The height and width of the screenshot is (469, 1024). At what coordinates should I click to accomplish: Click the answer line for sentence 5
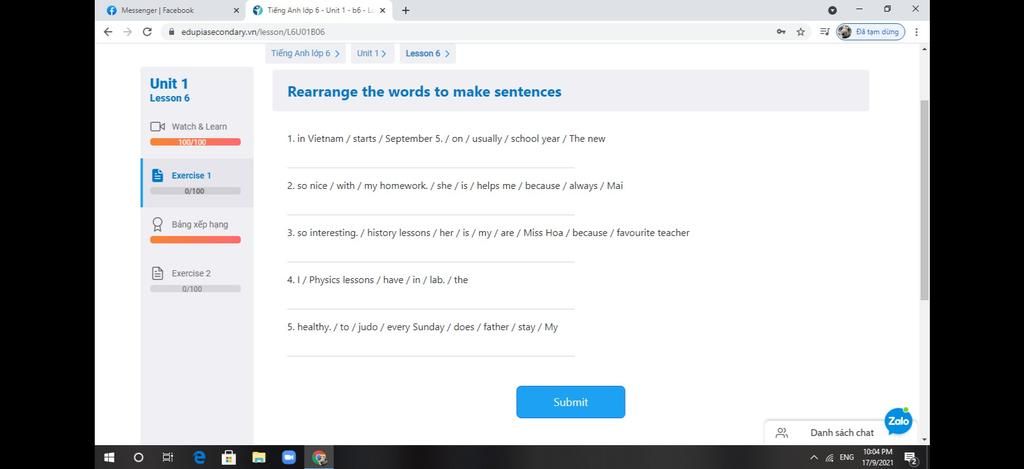(x=431, y=348)
